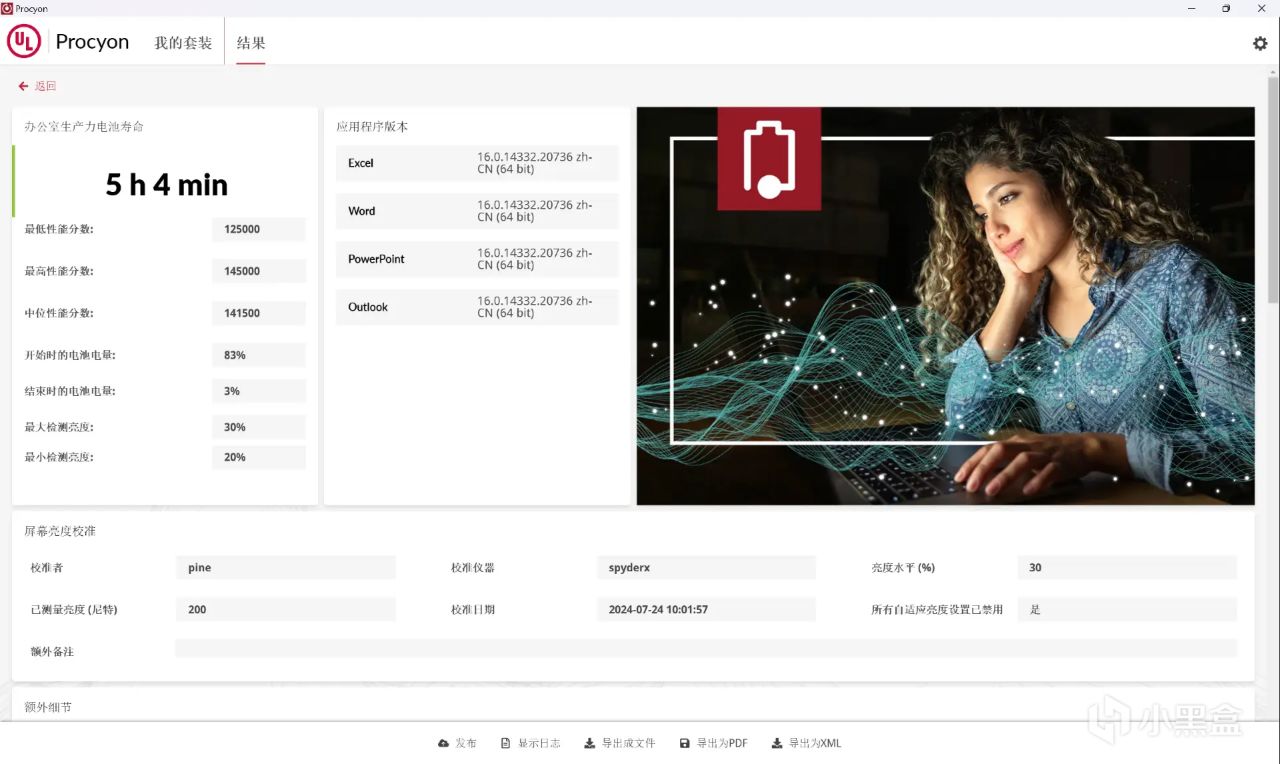Viewport: 1280px width, 764px height.
Task: Click the empty 额外备注 field
Action: click(706, 648)
